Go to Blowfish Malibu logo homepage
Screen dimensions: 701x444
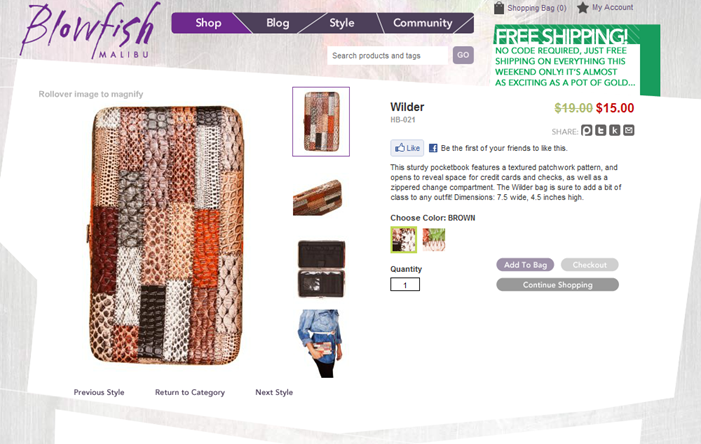click(90, 31)
